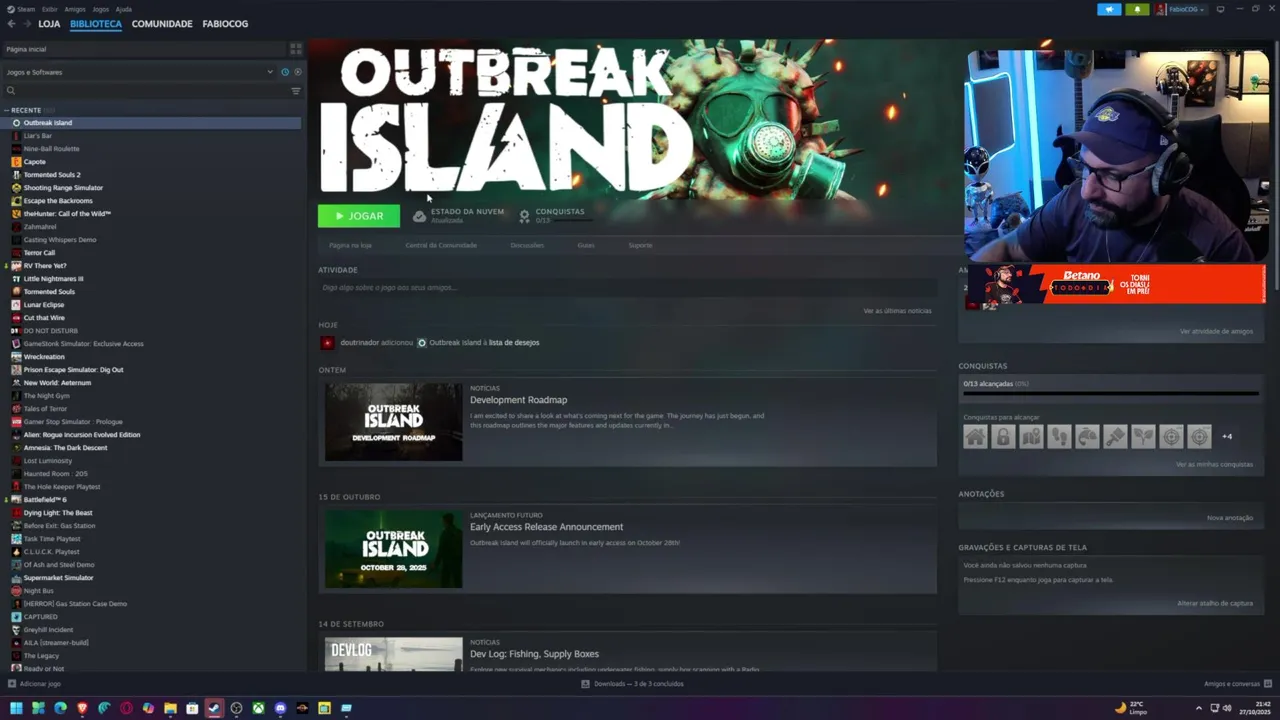Image resolution: width=1280 pixels, height=720 pixels.
Task: Open Brave browser from taskbar
Action: (82, 708)
